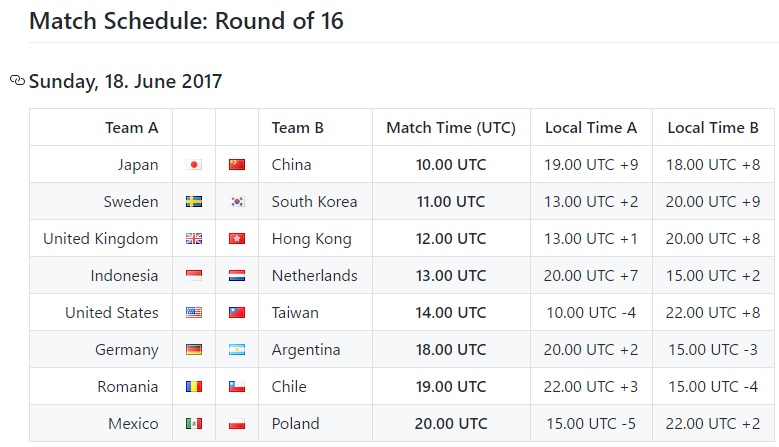Screen dimensions: 779x447
Task: Click the Hong Kong flag icon
Action: click(x=237, y=239)
